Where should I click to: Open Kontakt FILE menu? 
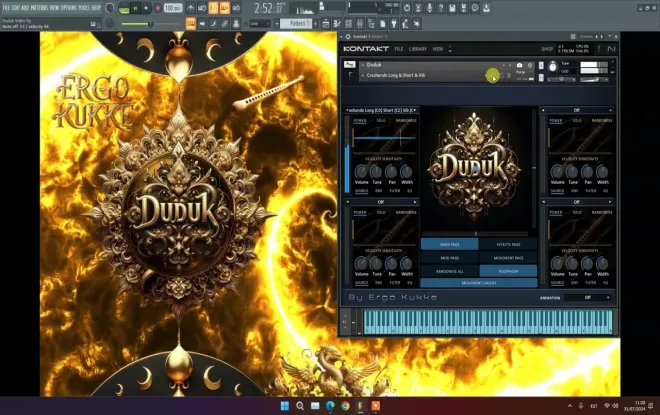tap(399, 49)
